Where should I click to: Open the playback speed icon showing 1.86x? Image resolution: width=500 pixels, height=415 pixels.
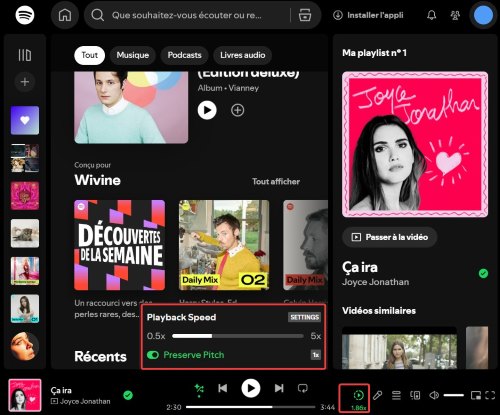click(x=358, y=395)
